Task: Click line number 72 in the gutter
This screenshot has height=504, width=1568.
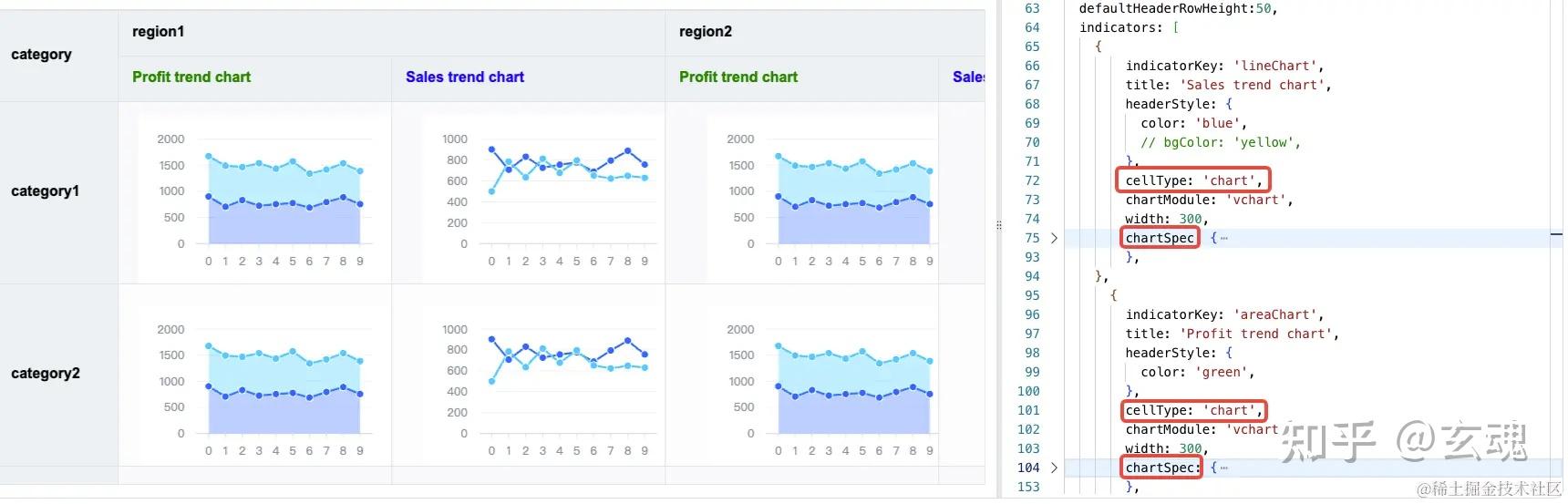Action: pyautogui.click(x=1032, y=180)
